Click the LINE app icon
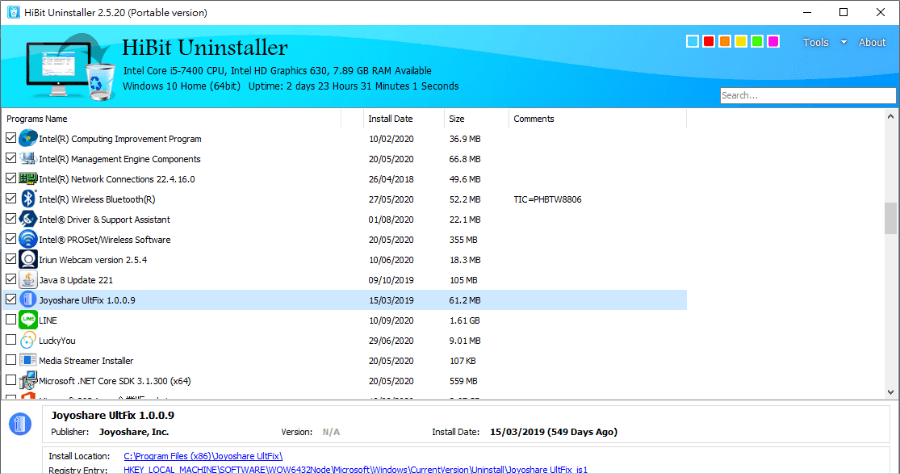This screenshot has height=474, width=900. tap(28, 320)
